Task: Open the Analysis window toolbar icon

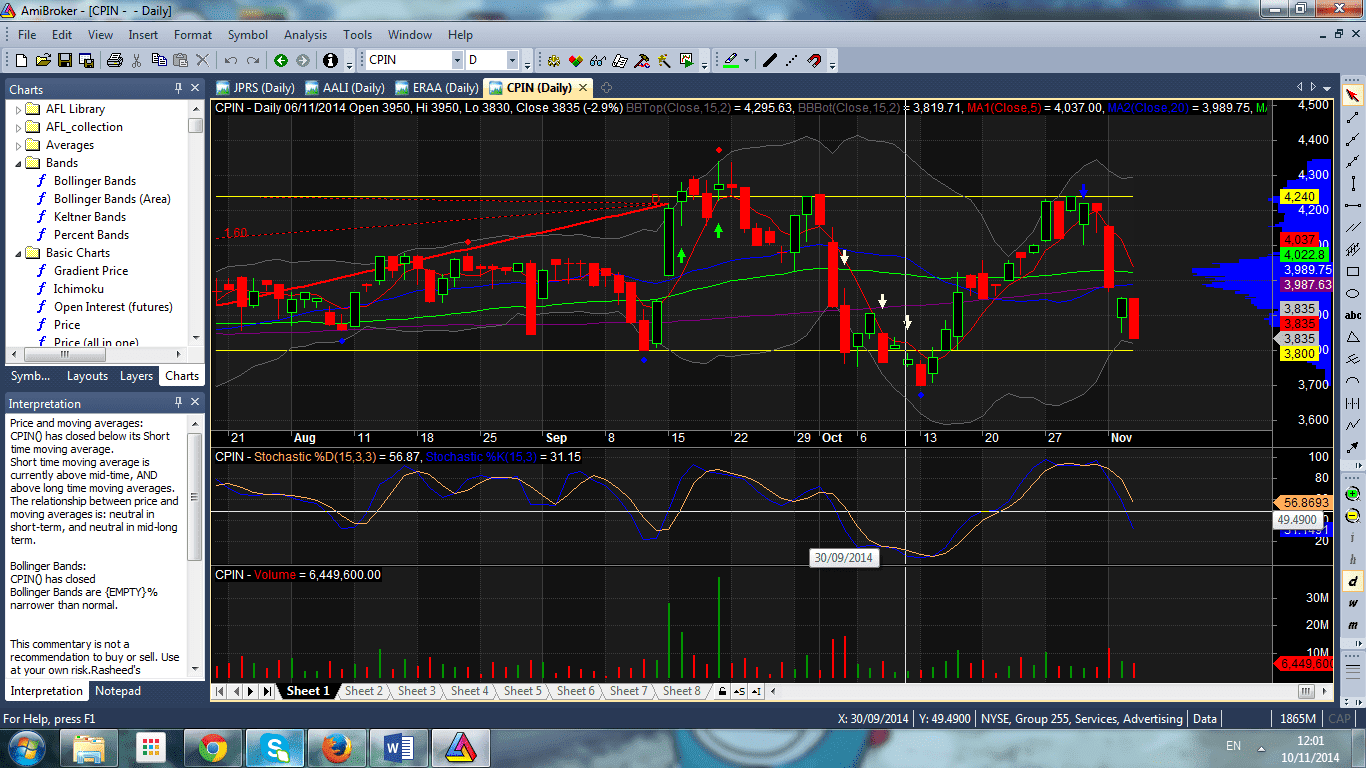Action: tap(553, 60)
